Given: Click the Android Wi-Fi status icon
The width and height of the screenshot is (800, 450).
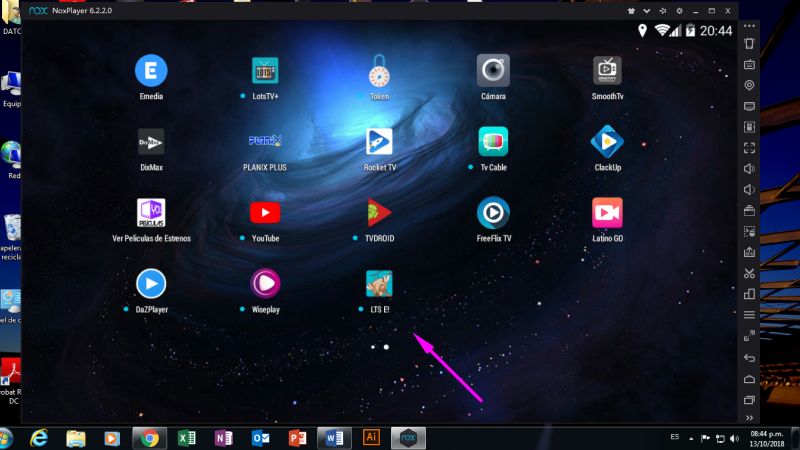Looking at the screenshot, I should pyautogui.click(x=662, y=31).
